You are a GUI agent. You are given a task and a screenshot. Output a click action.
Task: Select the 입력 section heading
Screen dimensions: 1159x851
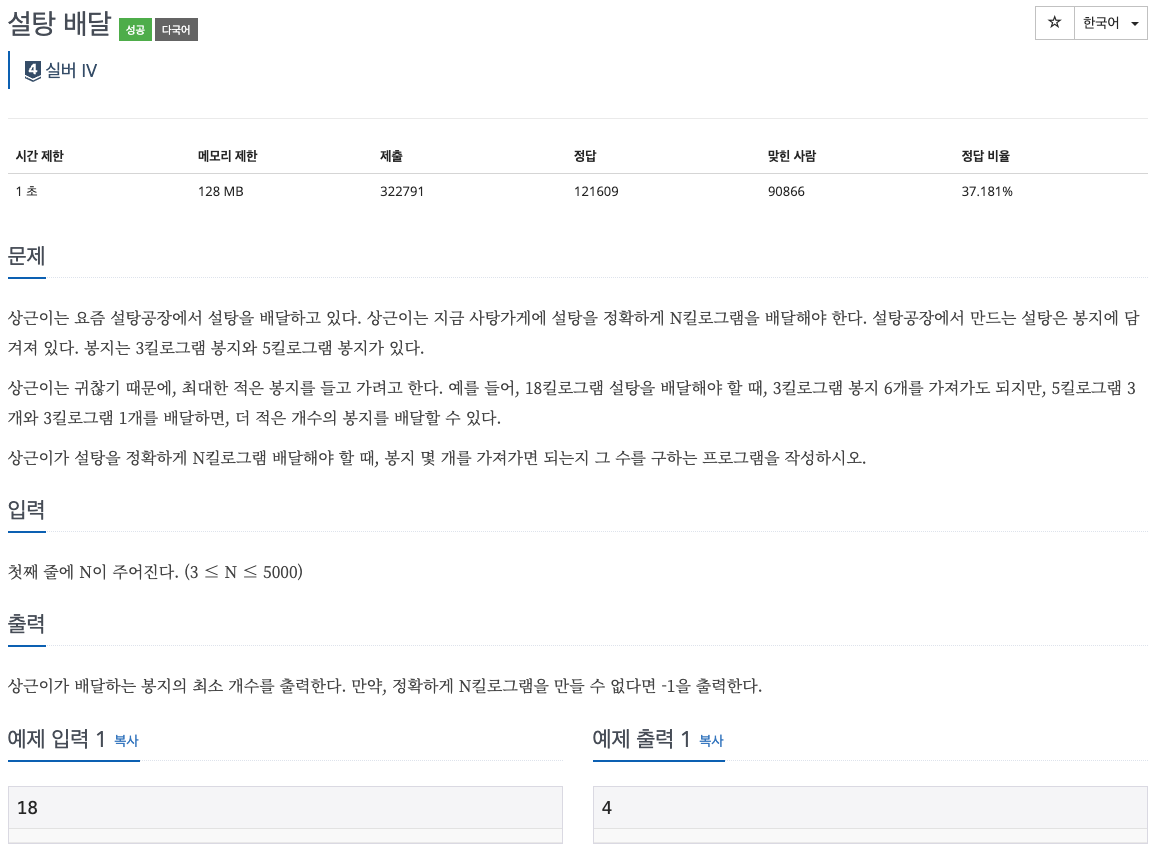coord(26,510)
